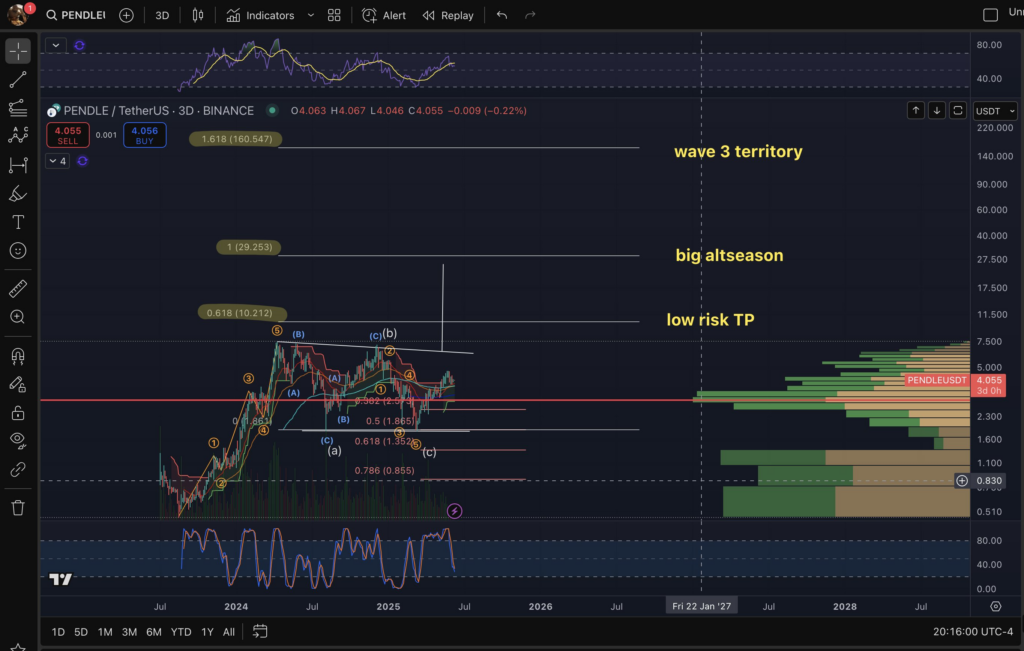Open the PENDLE symbol search
The width and height of the screenshot is (1024, 651).
pos(75,15)
